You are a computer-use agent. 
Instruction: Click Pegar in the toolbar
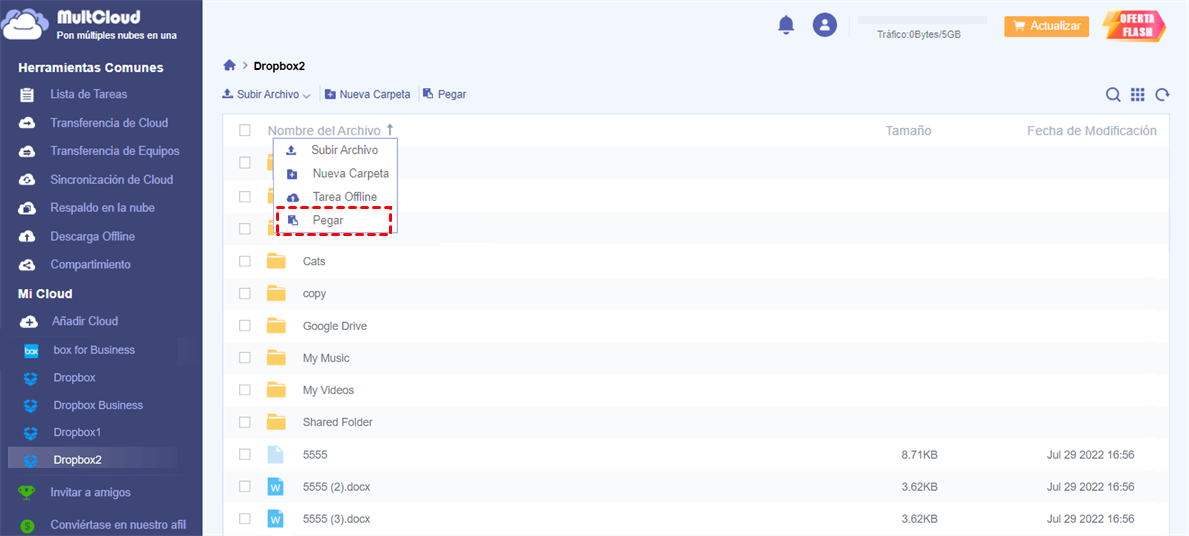[x=444, y=95]
